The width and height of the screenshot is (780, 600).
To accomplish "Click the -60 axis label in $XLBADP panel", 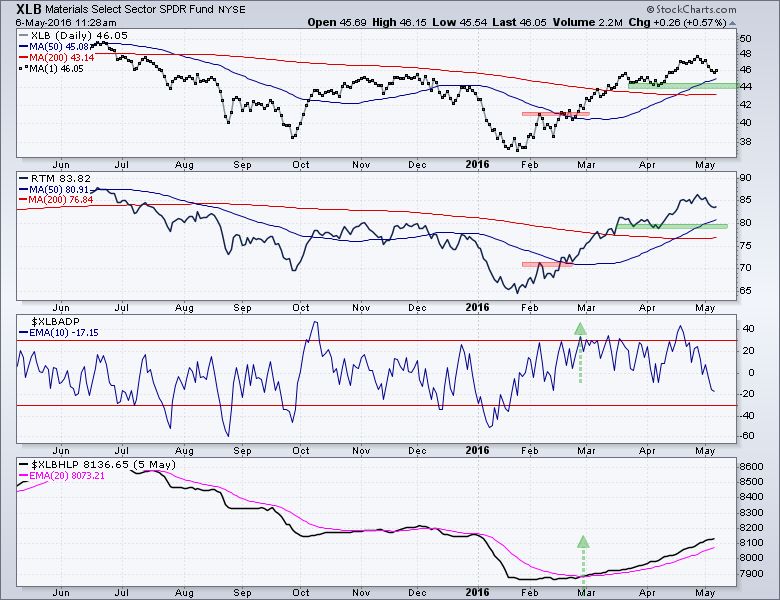I will [747, 436].
